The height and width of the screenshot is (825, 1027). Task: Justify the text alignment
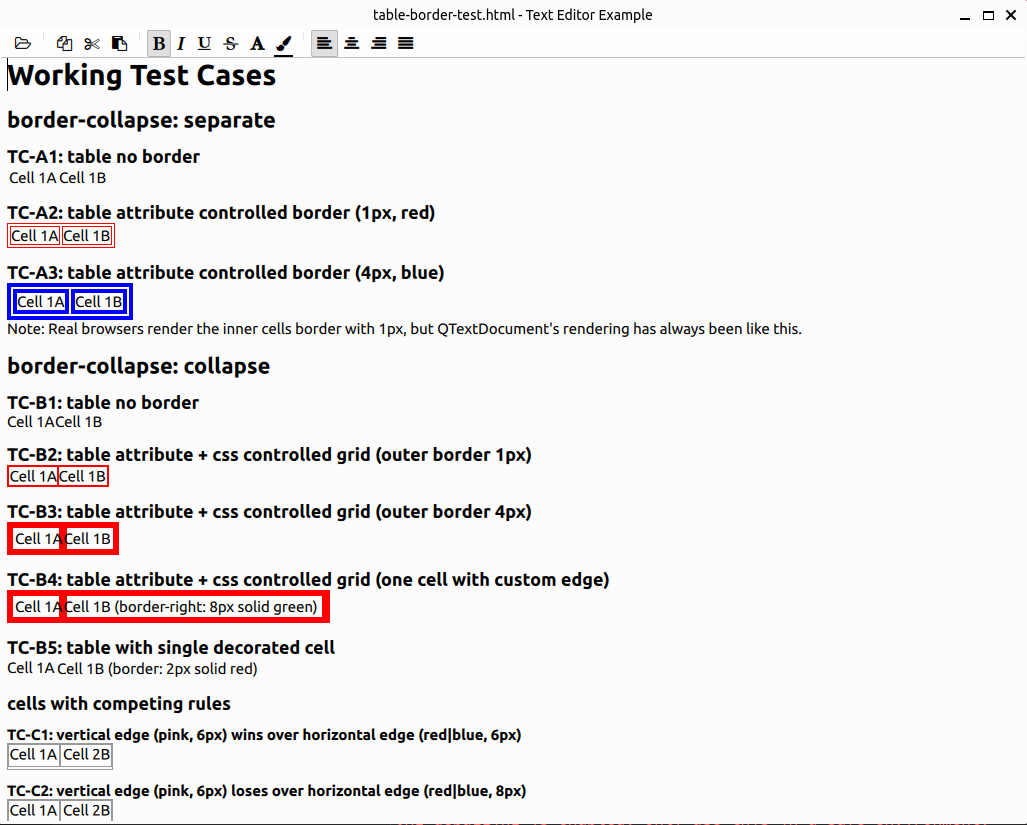[406, 43]
